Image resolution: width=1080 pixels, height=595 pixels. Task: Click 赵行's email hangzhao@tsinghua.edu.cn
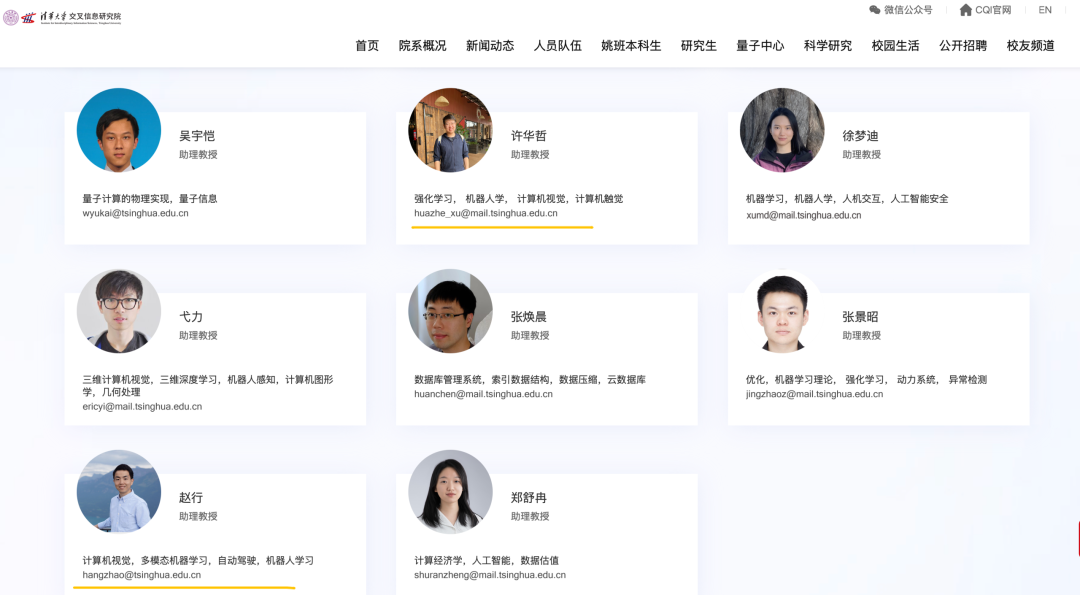click(141, 575)
